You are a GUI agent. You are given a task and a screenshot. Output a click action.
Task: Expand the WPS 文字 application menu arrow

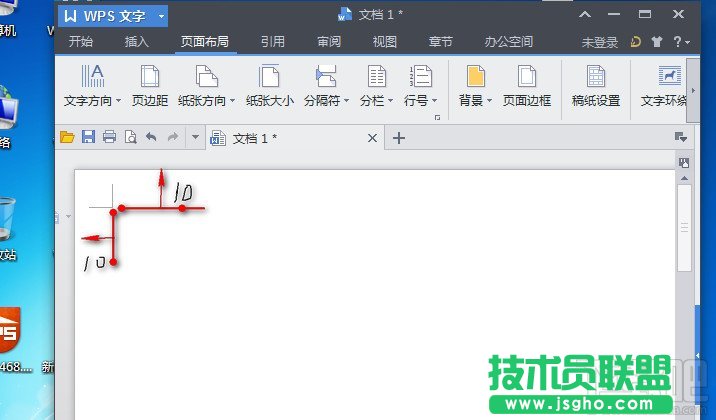click(x=161, y=16)
